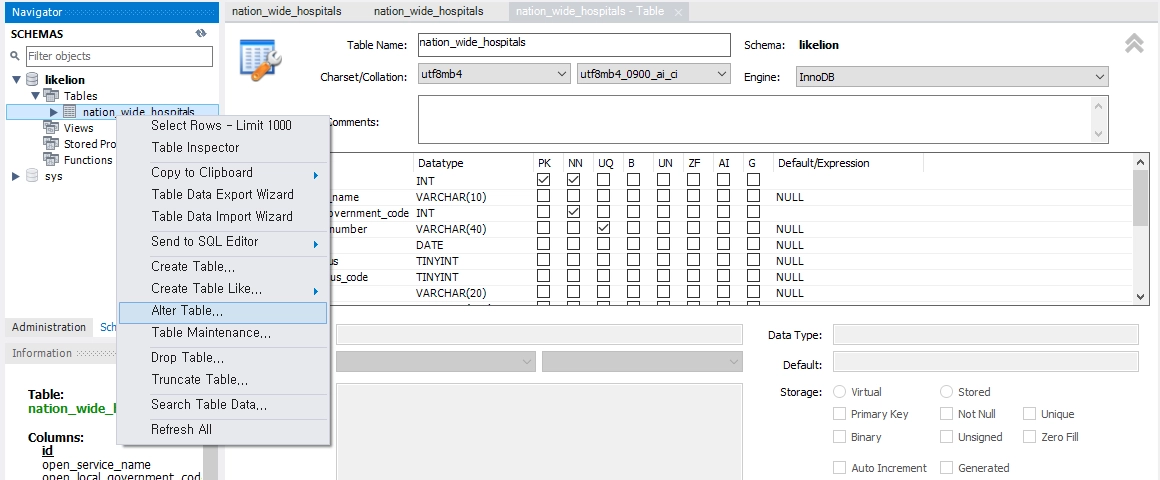Click the Views folder icon
Screen dimensions: 1160x480
pyautogui.click(x=51, y=127)
